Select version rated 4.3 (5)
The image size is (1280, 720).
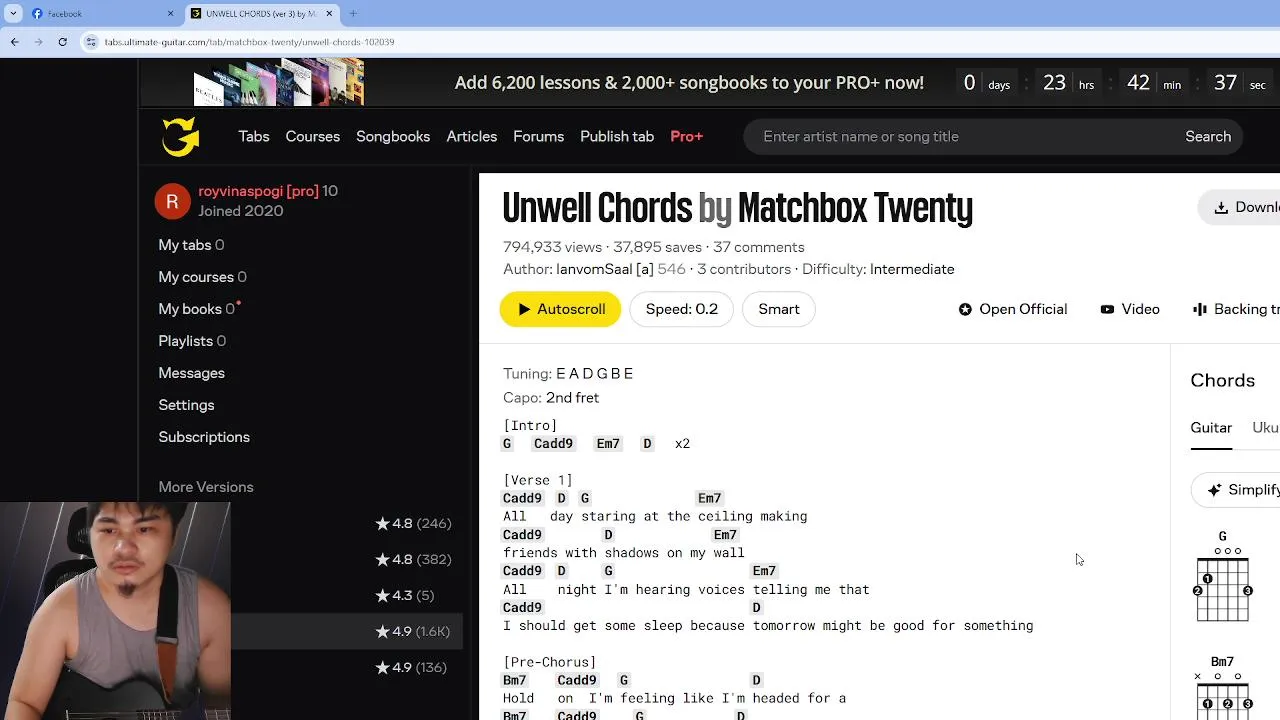[405, 595]
